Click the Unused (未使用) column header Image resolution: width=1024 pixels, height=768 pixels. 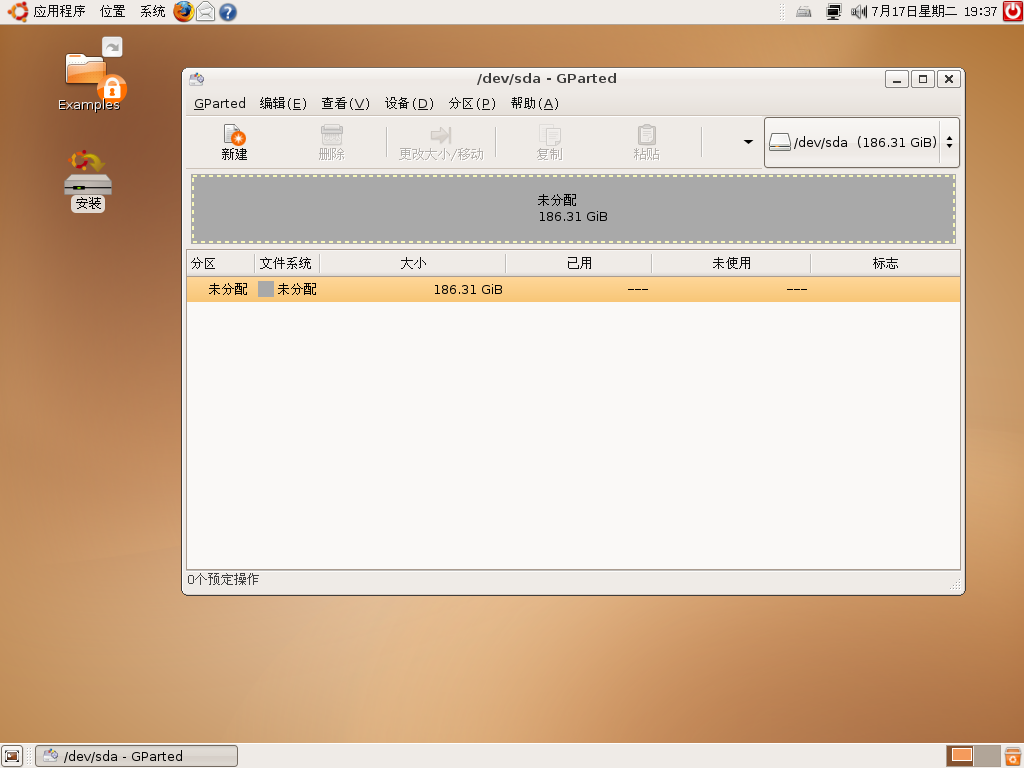point(731,263)
